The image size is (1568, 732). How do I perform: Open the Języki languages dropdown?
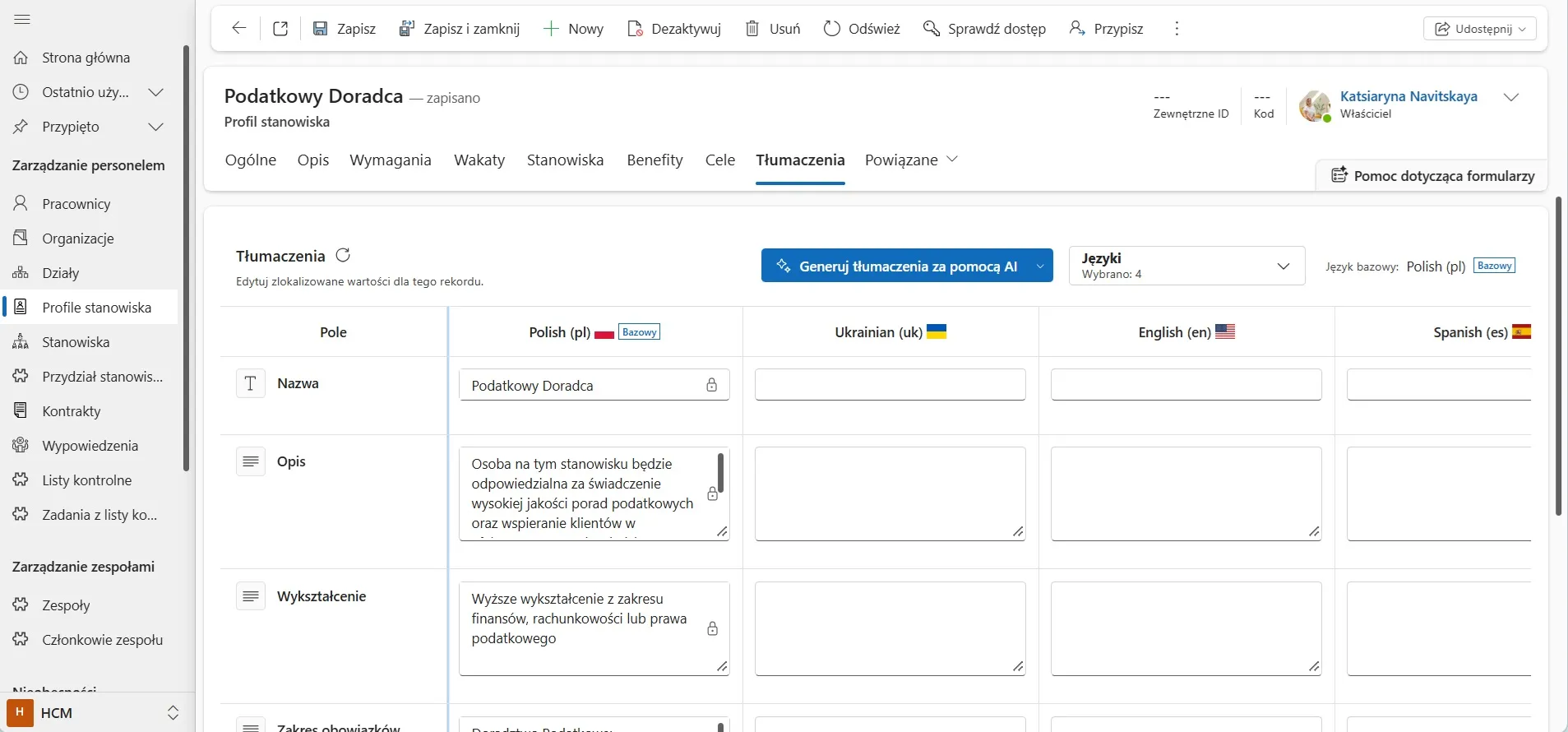(1186, 266)
